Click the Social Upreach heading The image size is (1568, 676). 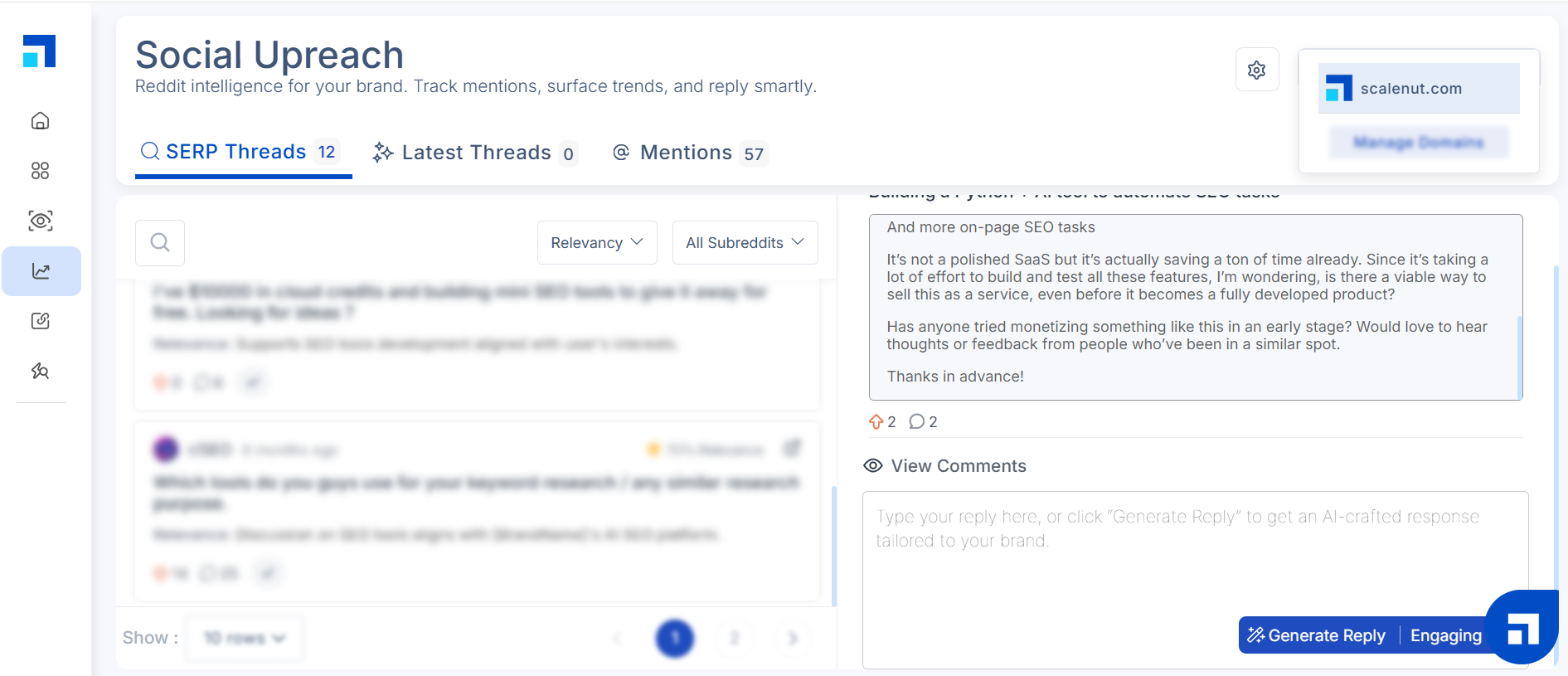coord(269,55)
